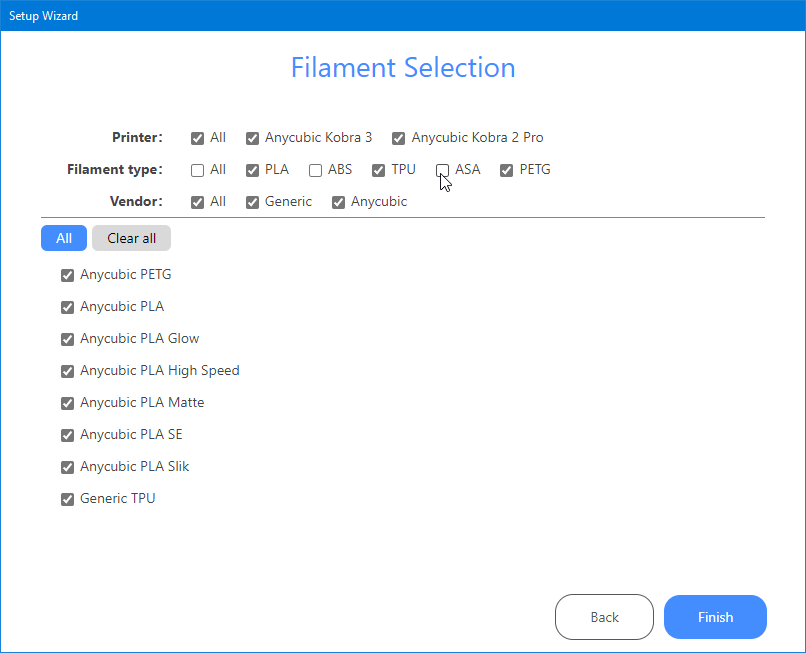Go Back to the previous wizard step
This screenshot has width=806, height=653.
[604, 617]
